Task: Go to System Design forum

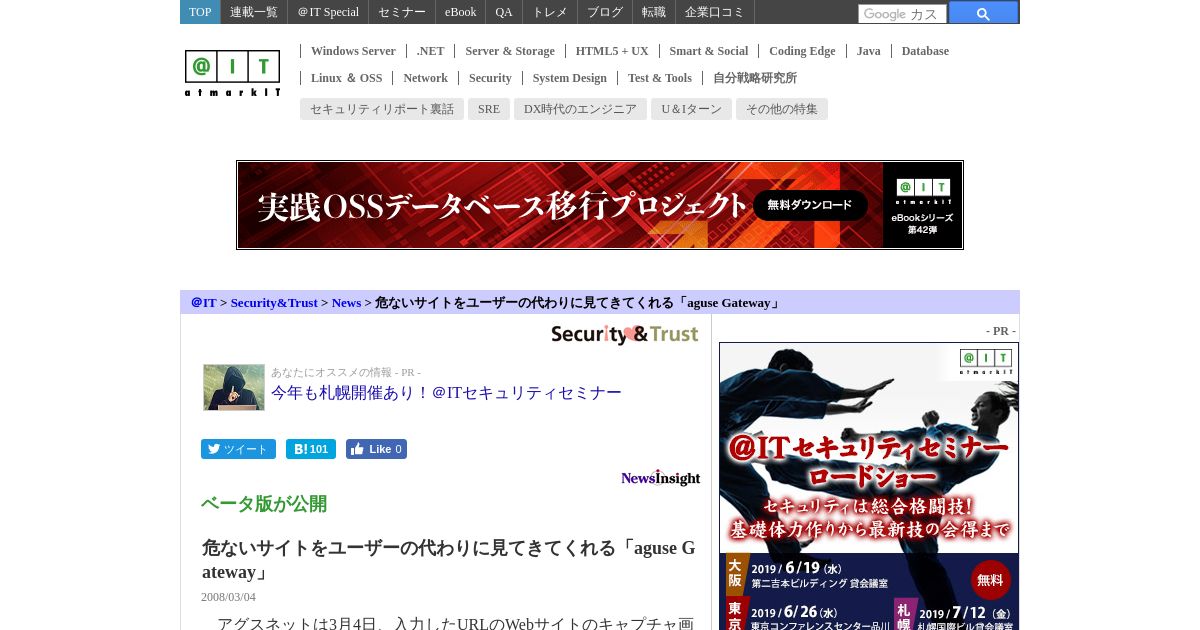Action: pyautogui.click(x=570, y=78)
